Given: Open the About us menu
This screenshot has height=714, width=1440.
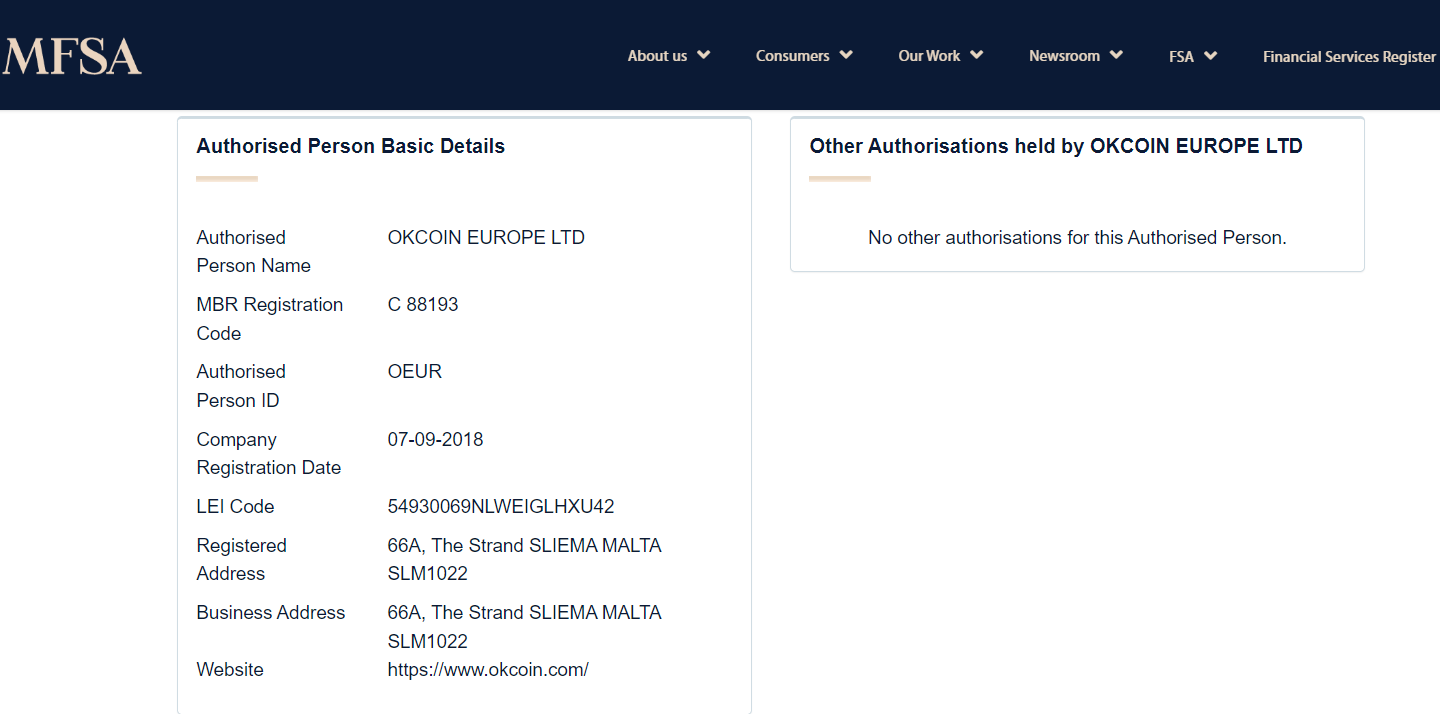Looking at the screenshot, I should coord(657,56).
